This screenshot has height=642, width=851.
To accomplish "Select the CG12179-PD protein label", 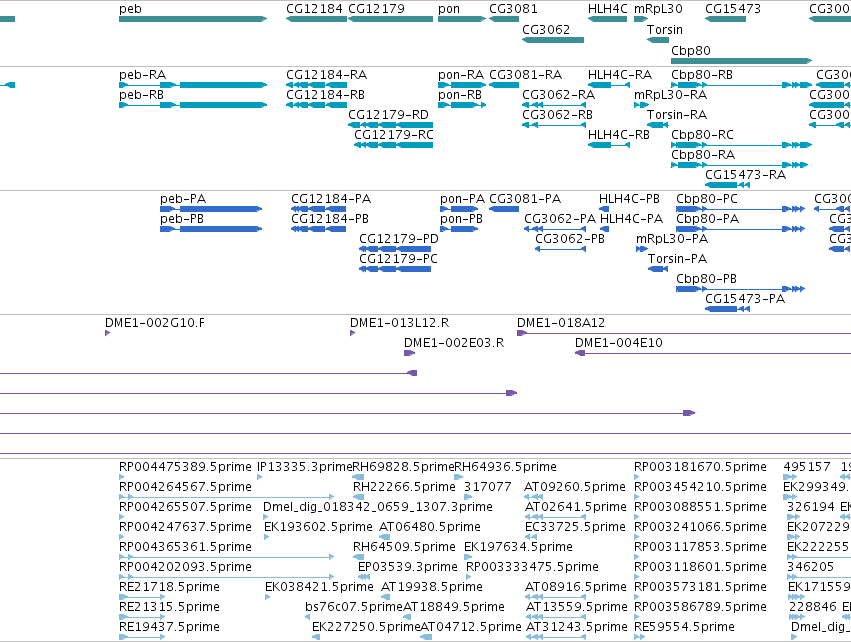I will 399,239.
